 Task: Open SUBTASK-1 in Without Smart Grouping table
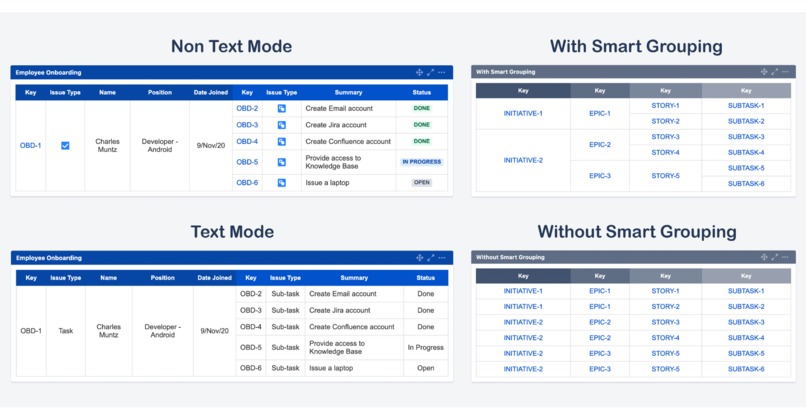coord(746,291)
